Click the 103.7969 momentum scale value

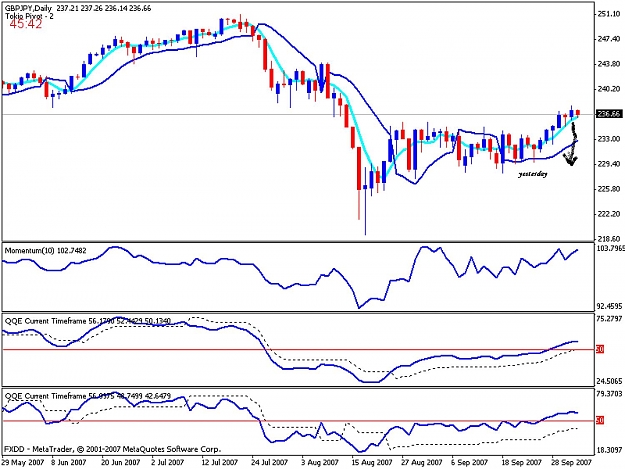pyautogui.click(x=610, y=249)
